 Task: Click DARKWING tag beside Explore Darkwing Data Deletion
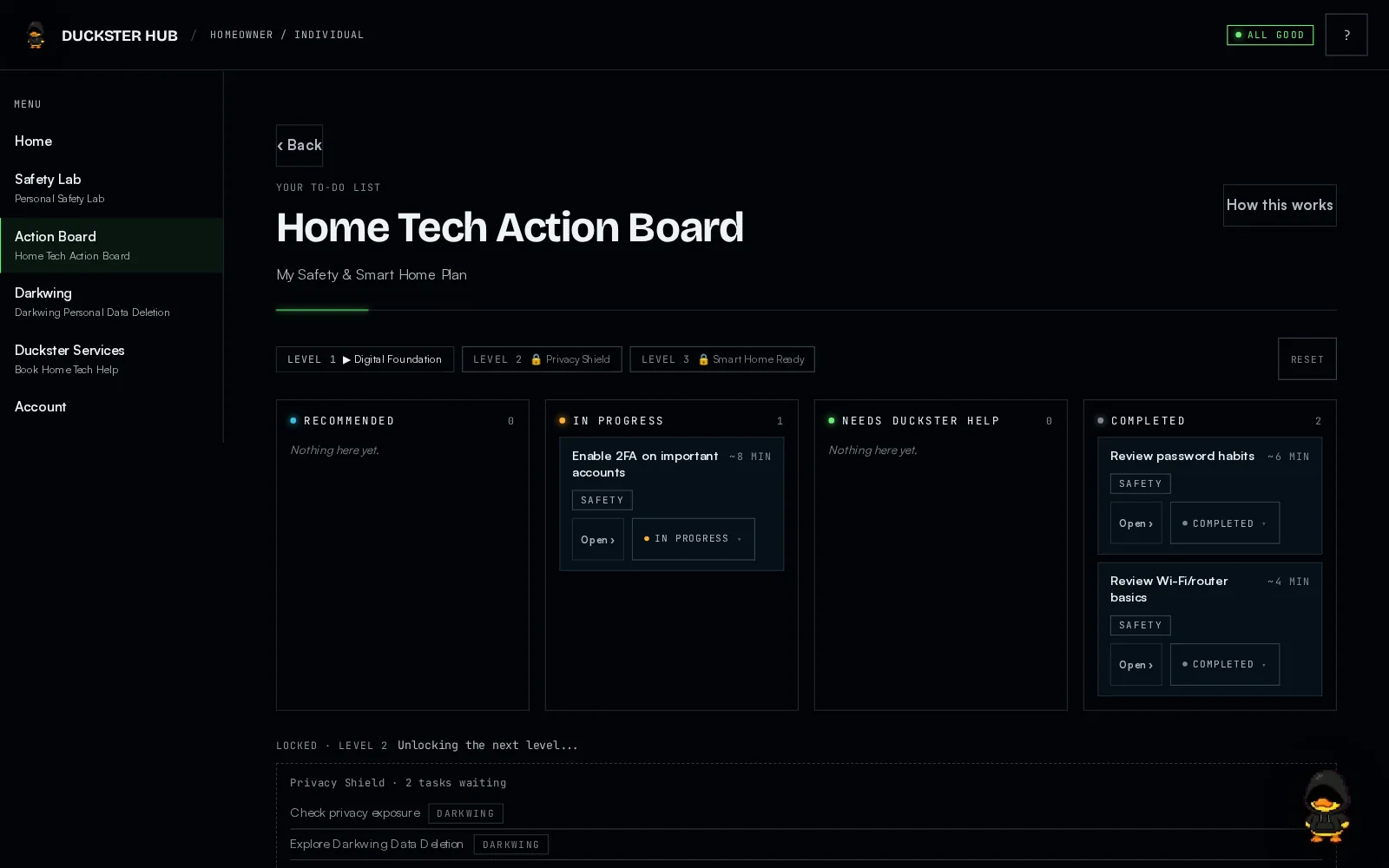pos(510,845)
